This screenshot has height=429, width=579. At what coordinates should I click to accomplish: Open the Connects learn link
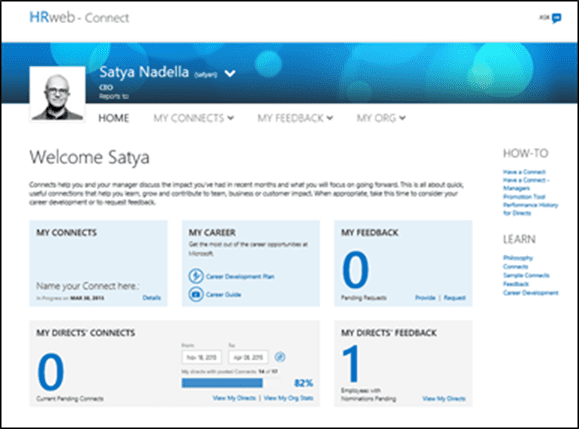click(515, 267)
